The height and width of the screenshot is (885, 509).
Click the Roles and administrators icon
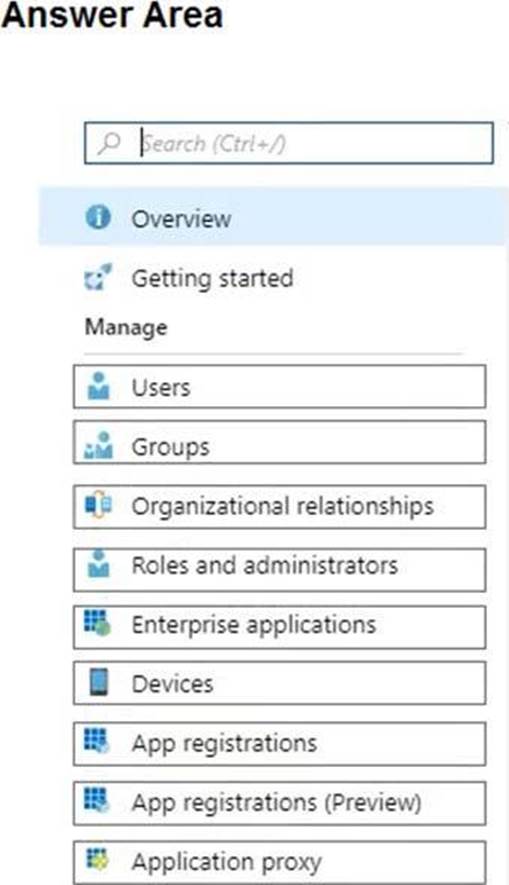(99, 563)
